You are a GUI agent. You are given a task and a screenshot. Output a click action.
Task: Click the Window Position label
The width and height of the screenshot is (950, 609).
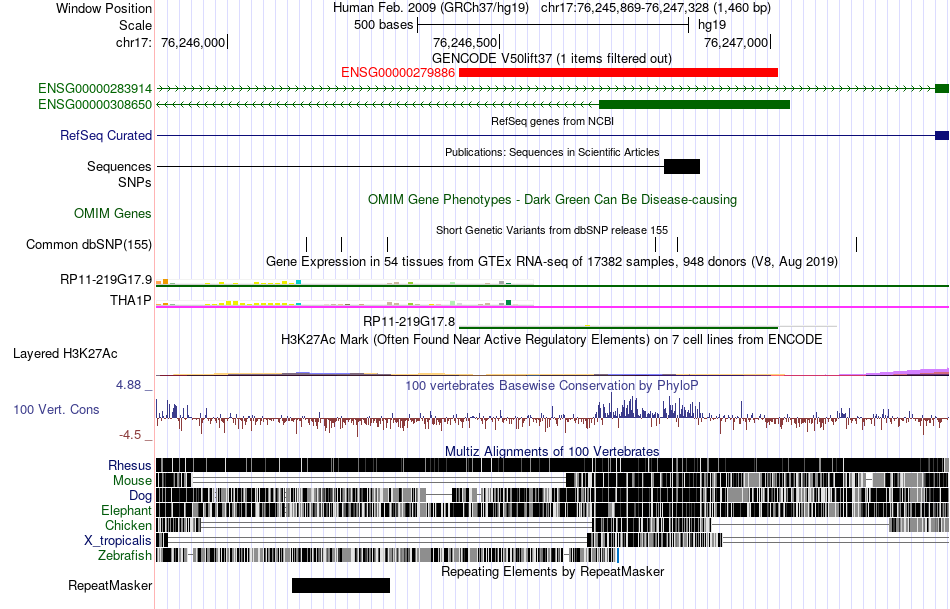pos(104,8)
